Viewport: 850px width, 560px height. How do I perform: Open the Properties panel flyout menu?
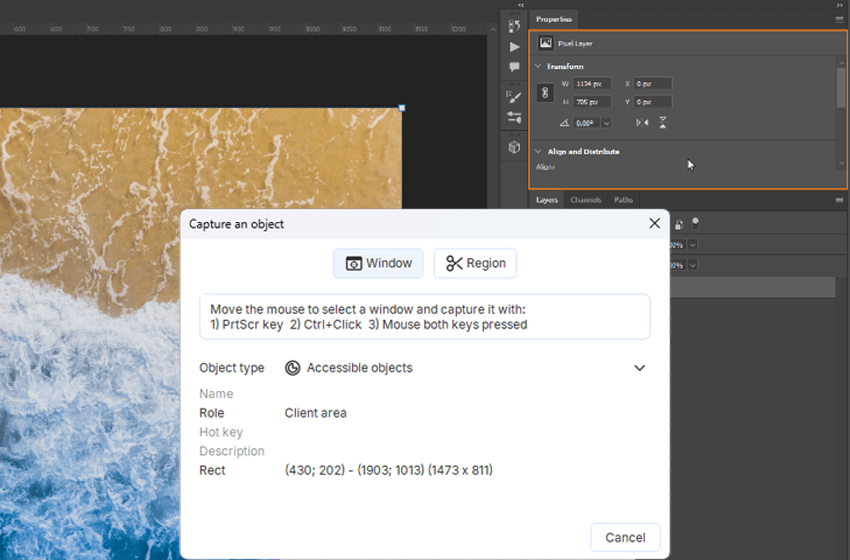point(839,19)
